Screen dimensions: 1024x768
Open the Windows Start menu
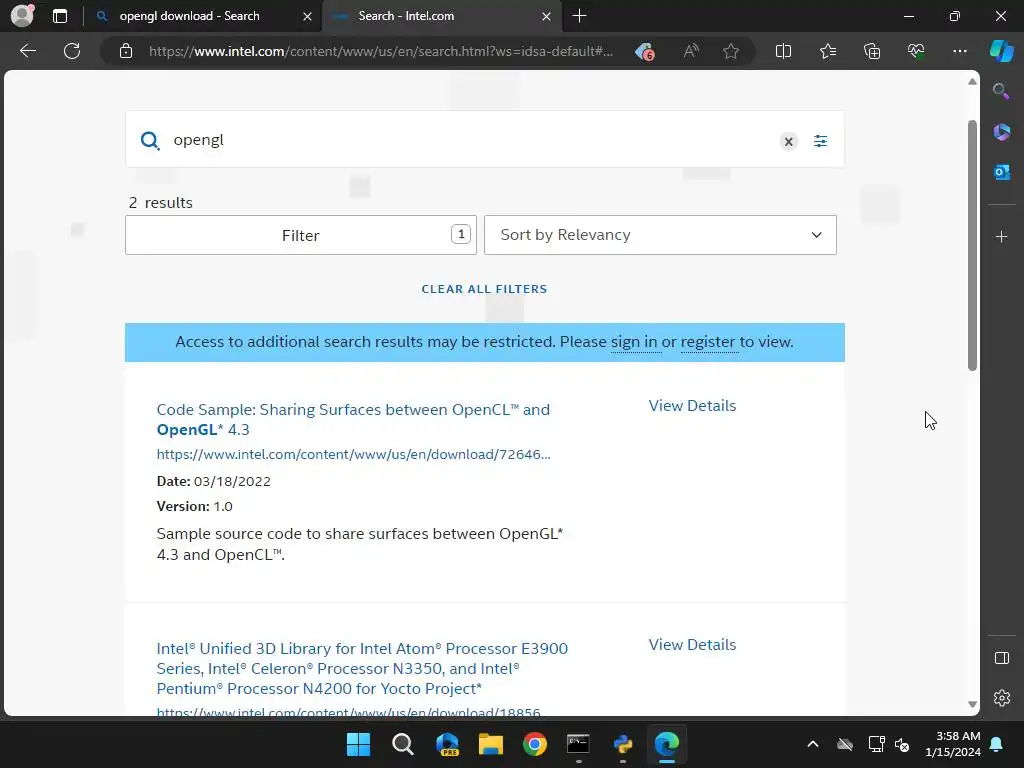pyautogui.click(x=359, y=744)
